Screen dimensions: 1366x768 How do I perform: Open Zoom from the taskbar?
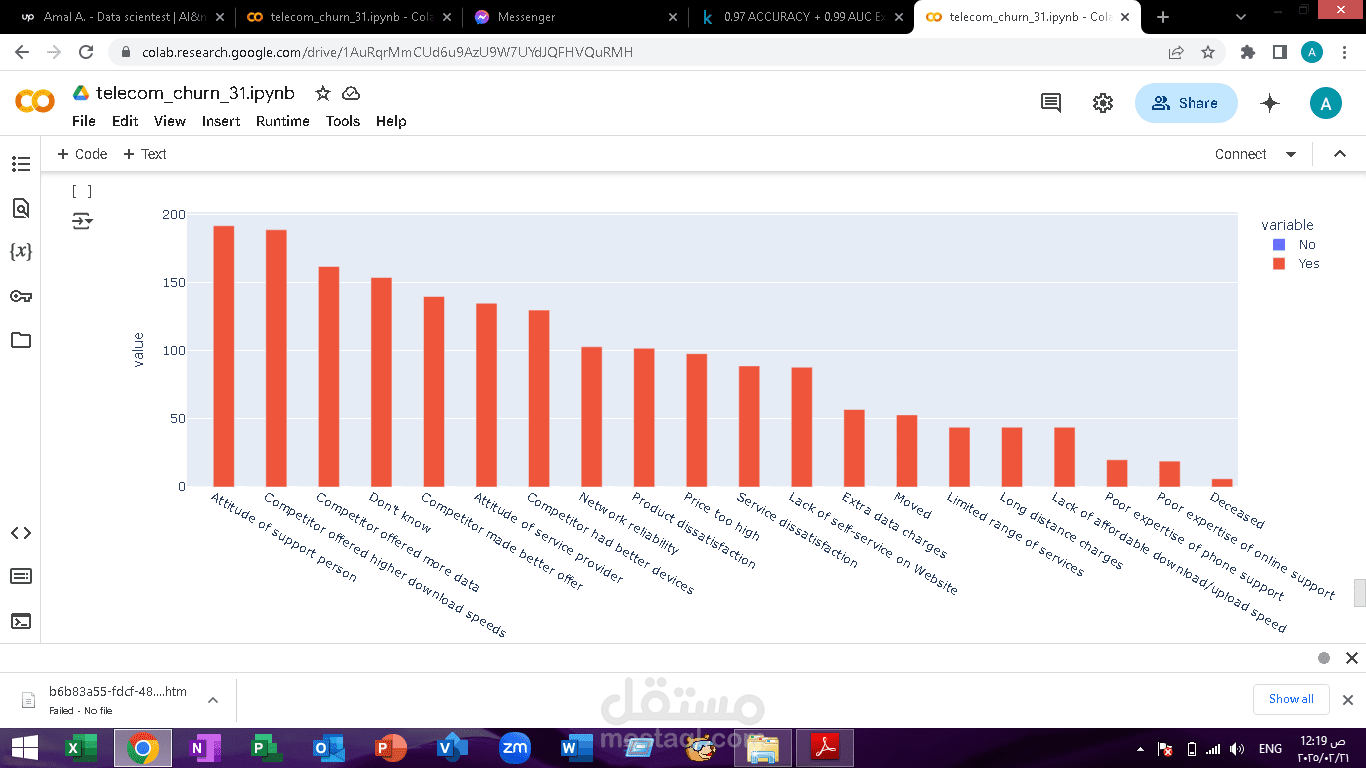pyautogui.click(x=515, y=748)
